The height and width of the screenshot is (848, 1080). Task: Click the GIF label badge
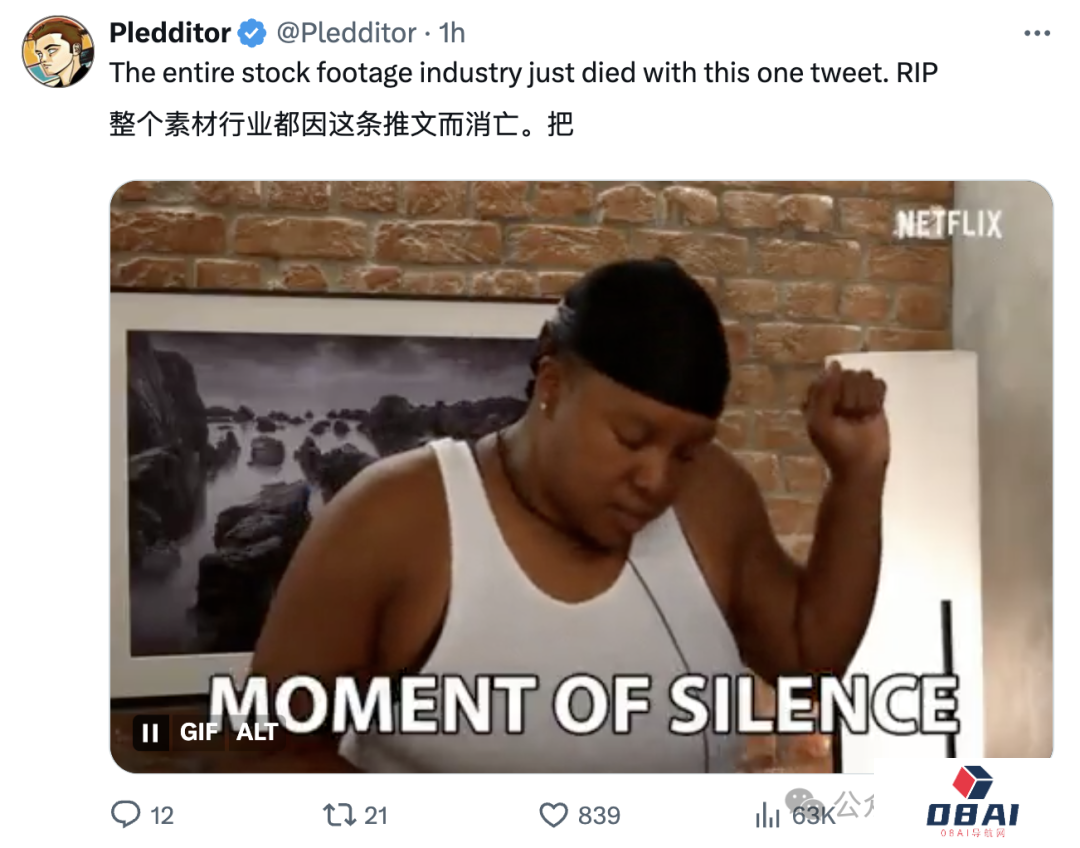pyautogui.click(x=198, y=732)
